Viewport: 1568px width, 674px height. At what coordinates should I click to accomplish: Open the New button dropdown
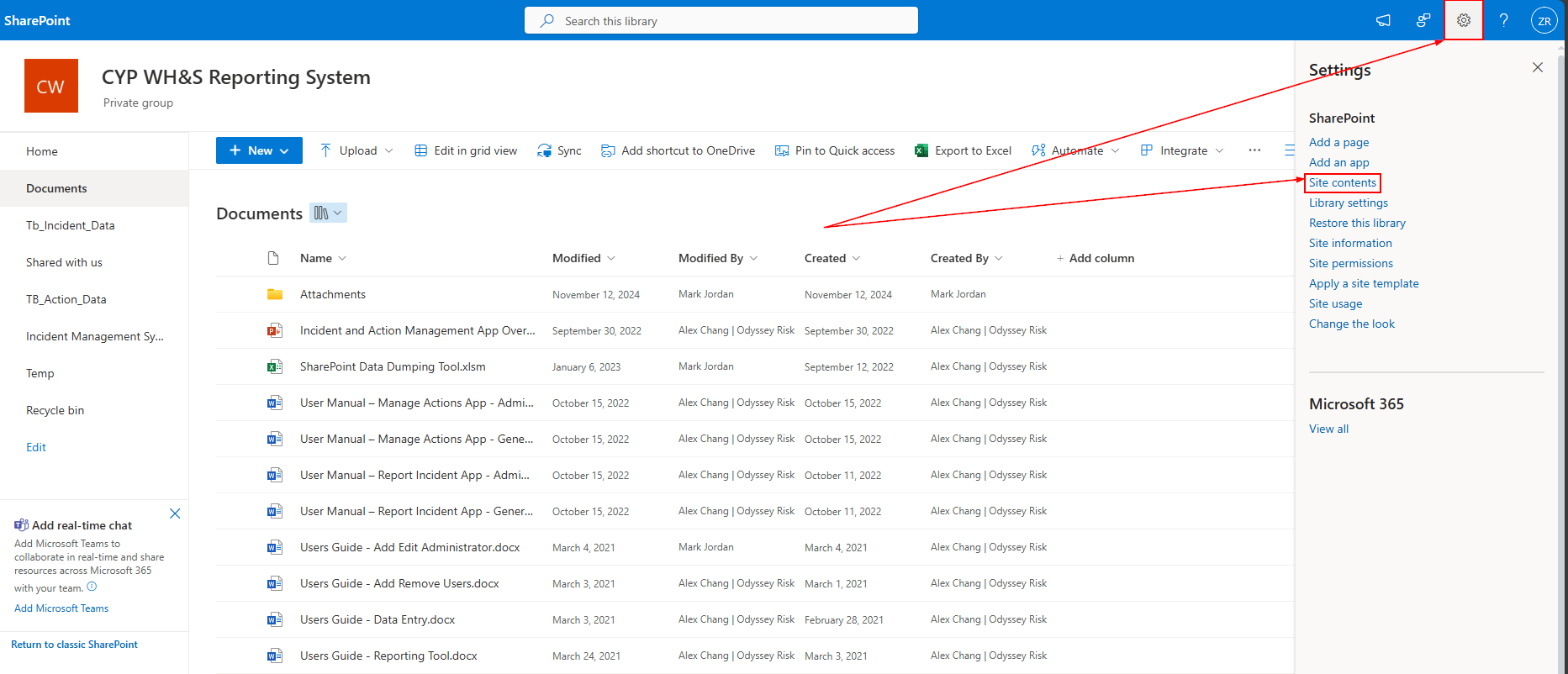coord(259,150)
